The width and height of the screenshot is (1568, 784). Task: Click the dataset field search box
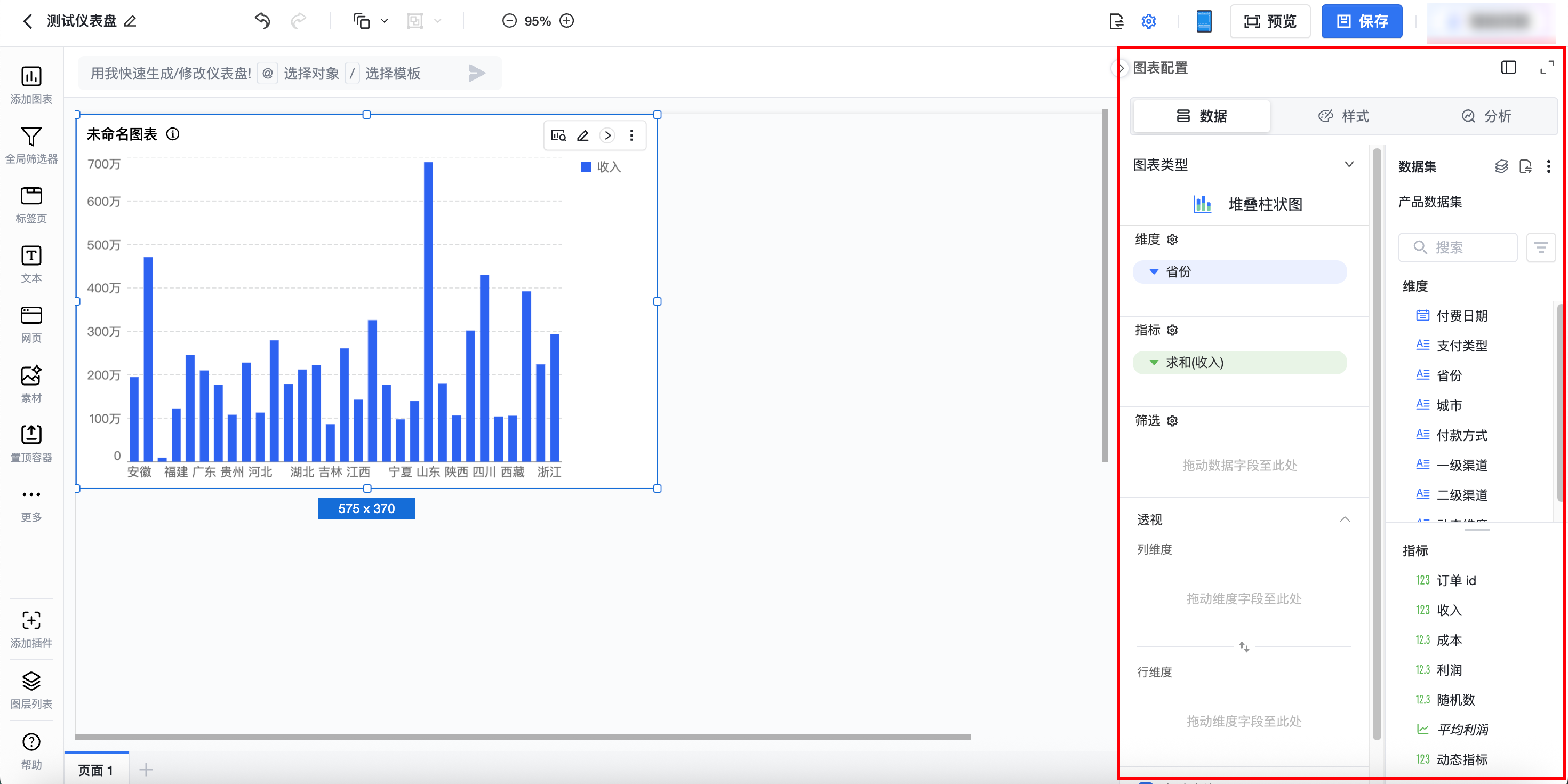(x=1459, y=247)
